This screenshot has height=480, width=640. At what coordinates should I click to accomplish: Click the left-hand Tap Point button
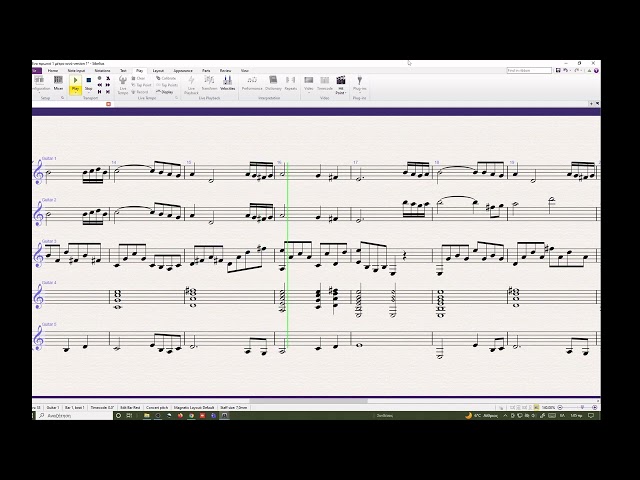(x=141, y=85)
